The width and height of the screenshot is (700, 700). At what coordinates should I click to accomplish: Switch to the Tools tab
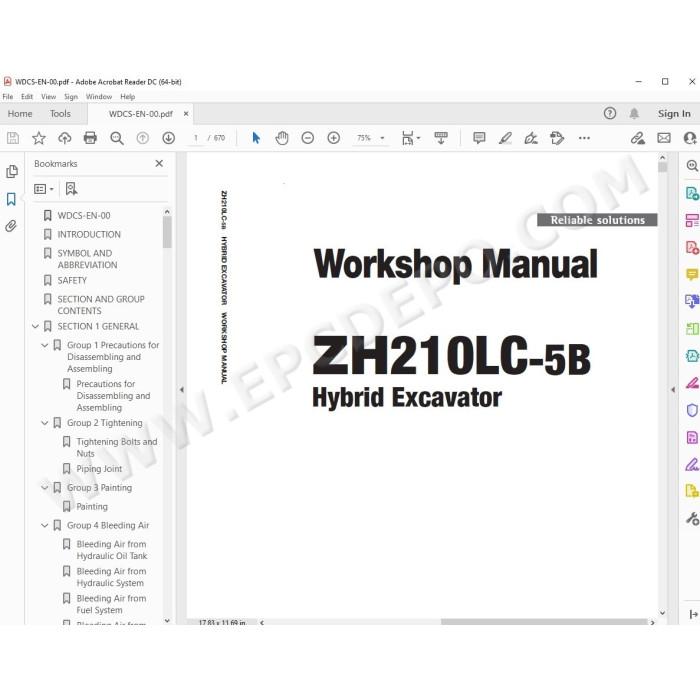[x=60, y=114]
